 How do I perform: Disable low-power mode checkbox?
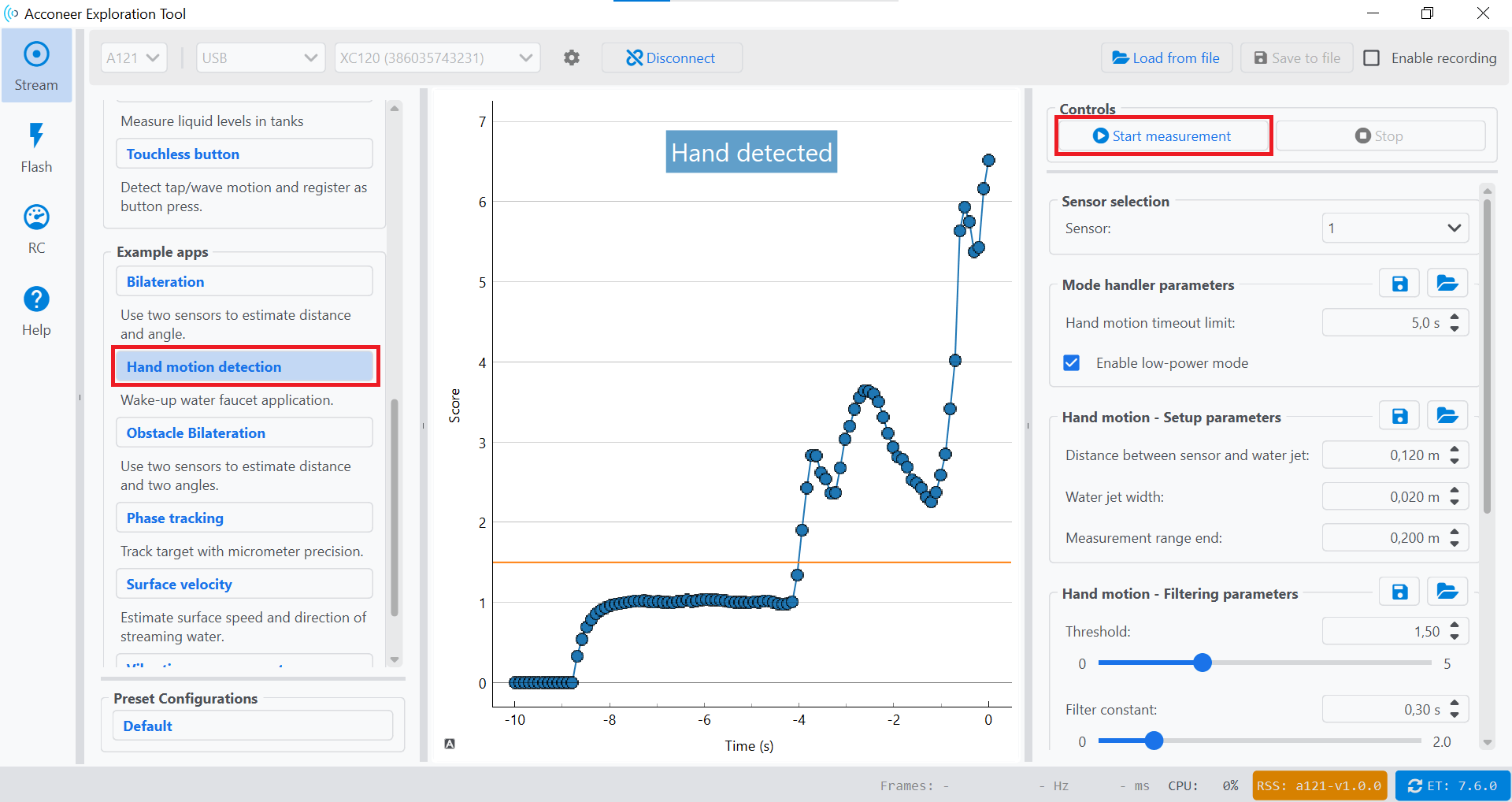pyautogui.click(x=1072, y=363)
